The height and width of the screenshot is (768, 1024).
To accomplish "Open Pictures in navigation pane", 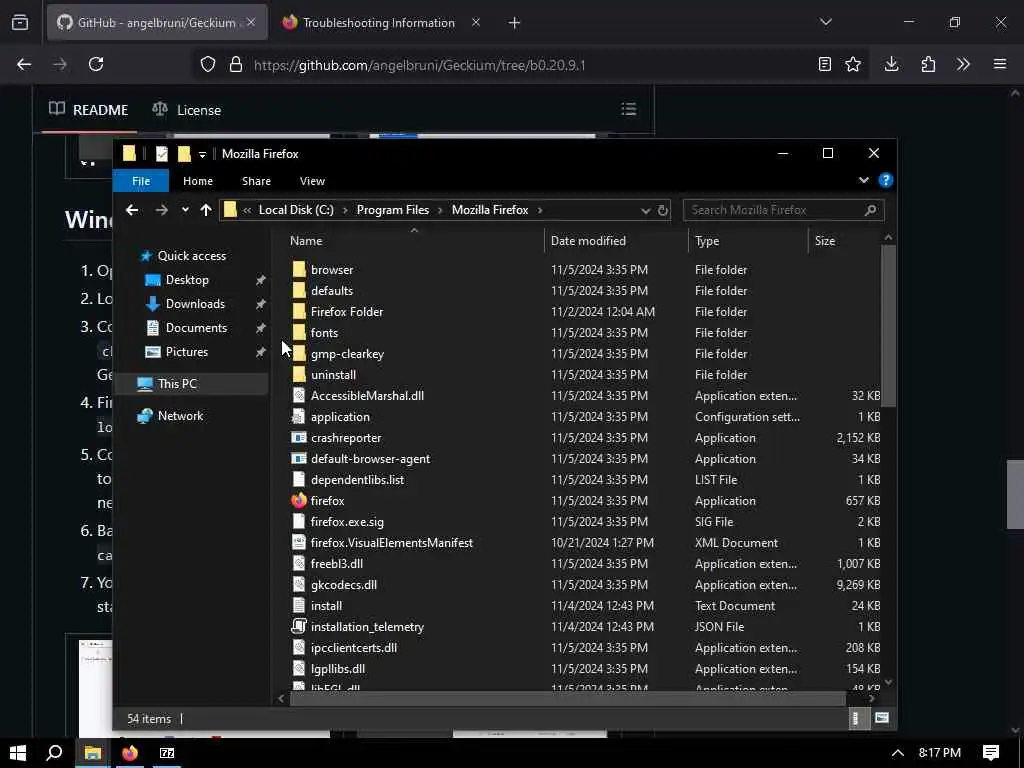I will coord(187,351).
